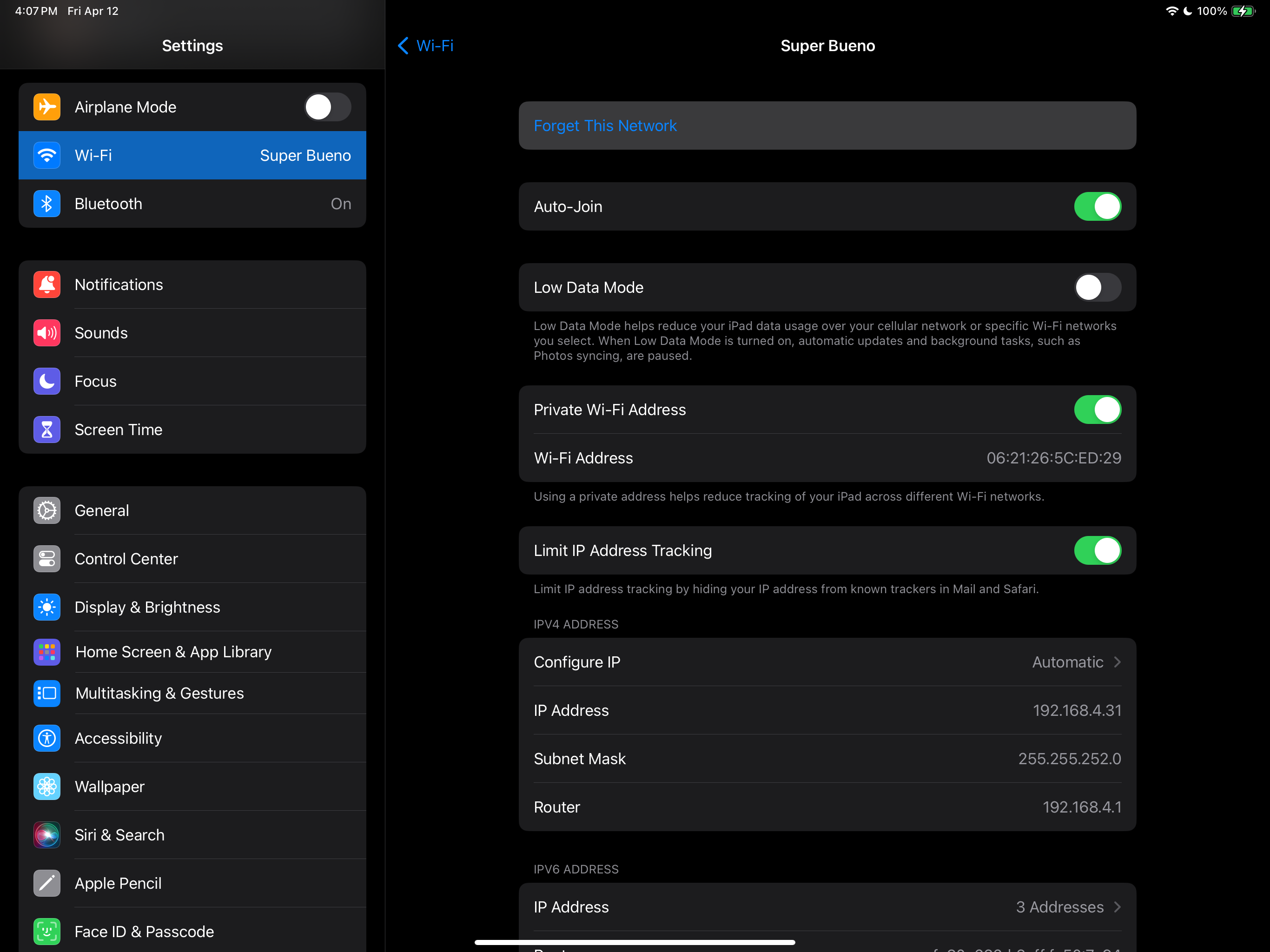The width and height of the screenshot is (1270, 952).
Task: Tap the Home Screen & App Library icon
Action: (x=46, y=652)
